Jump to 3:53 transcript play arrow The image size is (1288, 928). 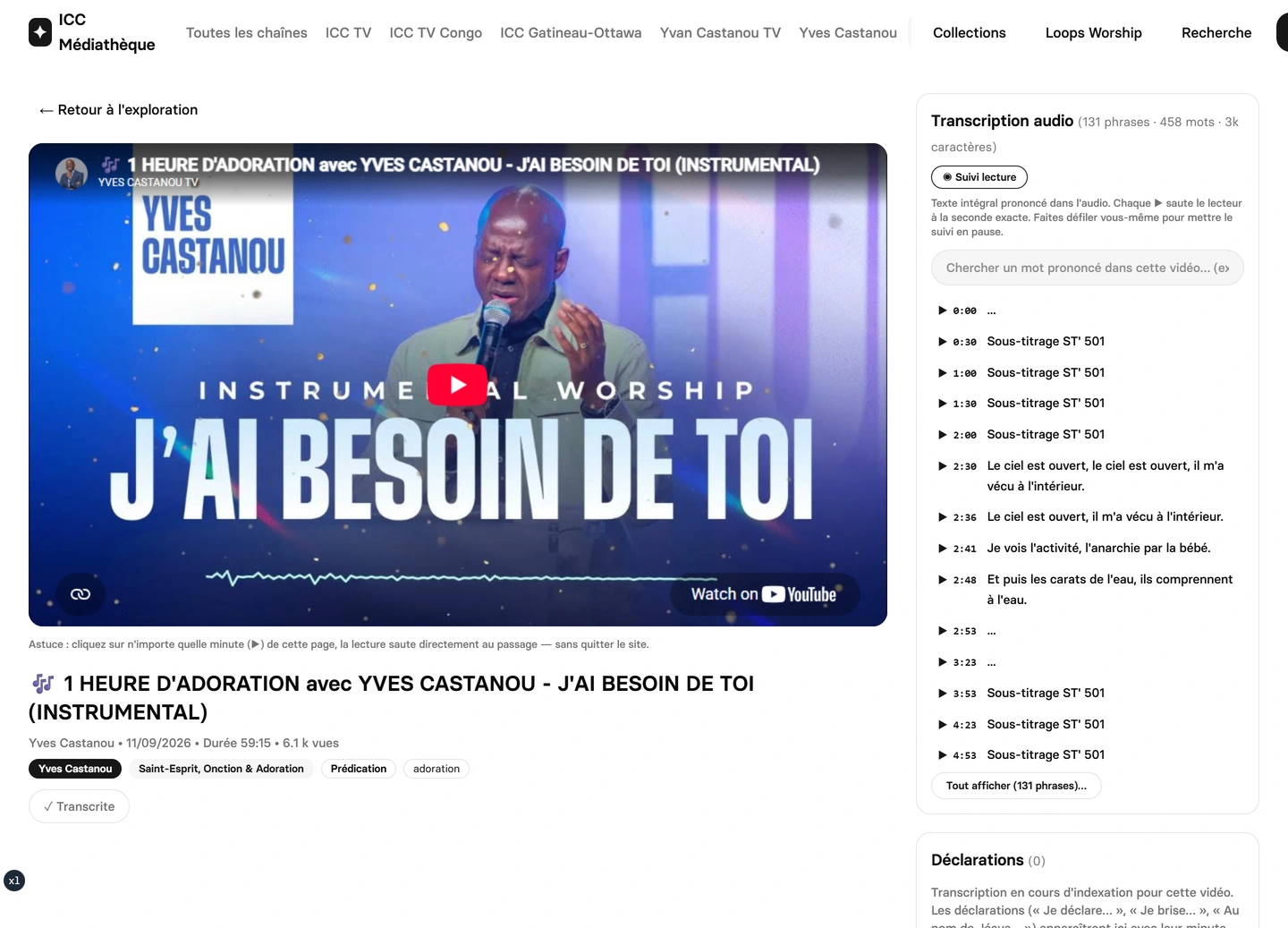coord(942,694)
